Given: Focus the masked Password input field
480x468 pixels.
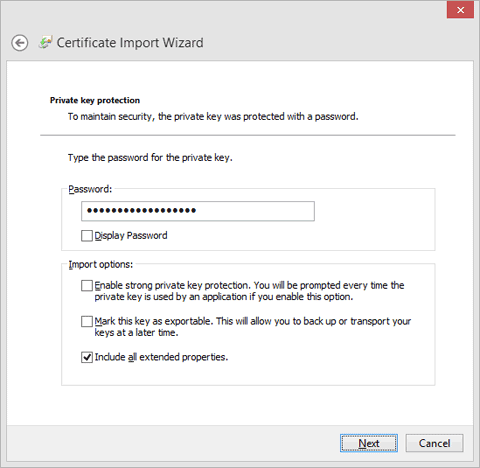Looking at the screenshot, I should (198, 211).
